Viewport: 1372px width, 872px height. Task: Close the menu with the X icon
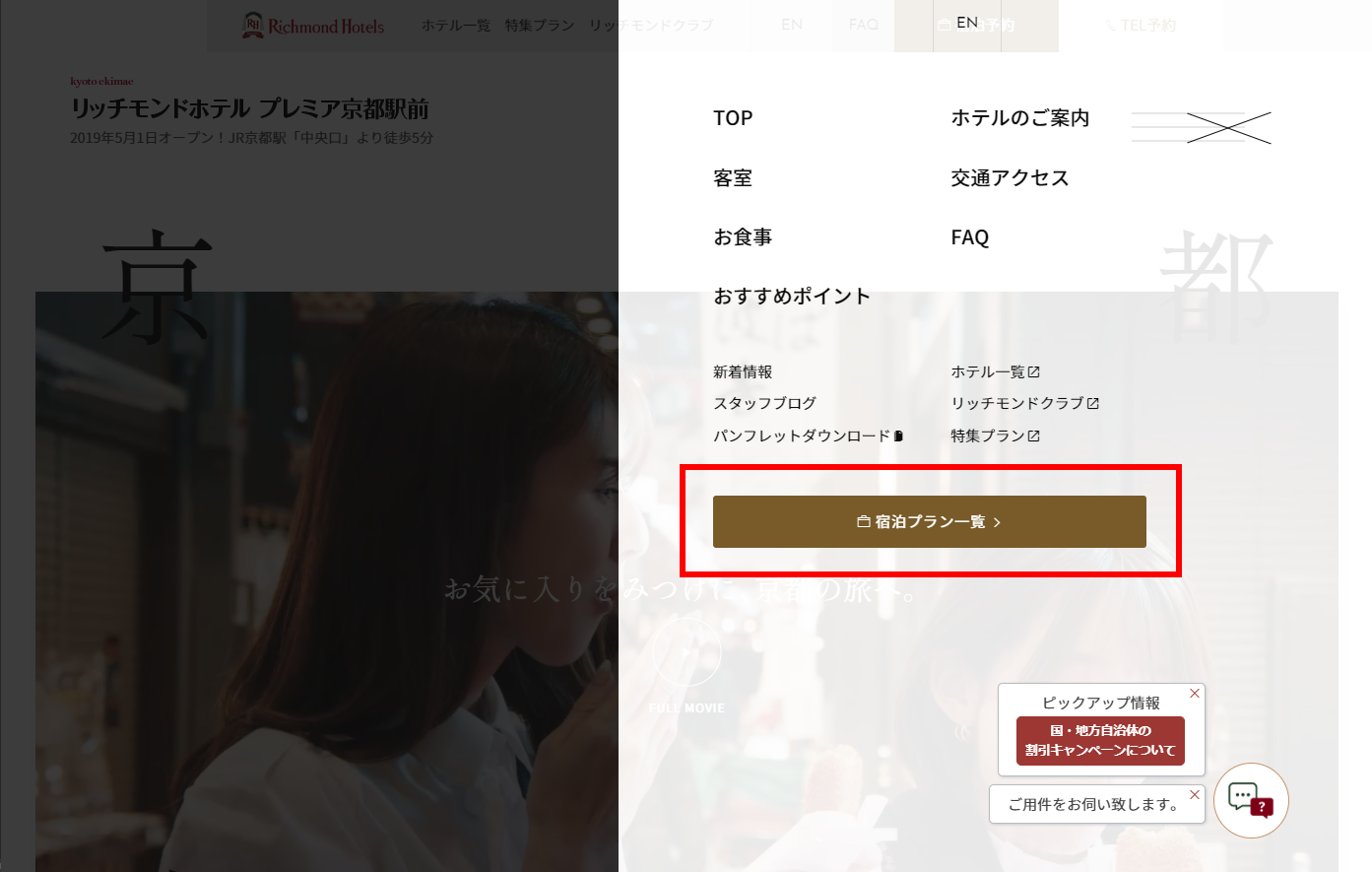(1228, 127)
